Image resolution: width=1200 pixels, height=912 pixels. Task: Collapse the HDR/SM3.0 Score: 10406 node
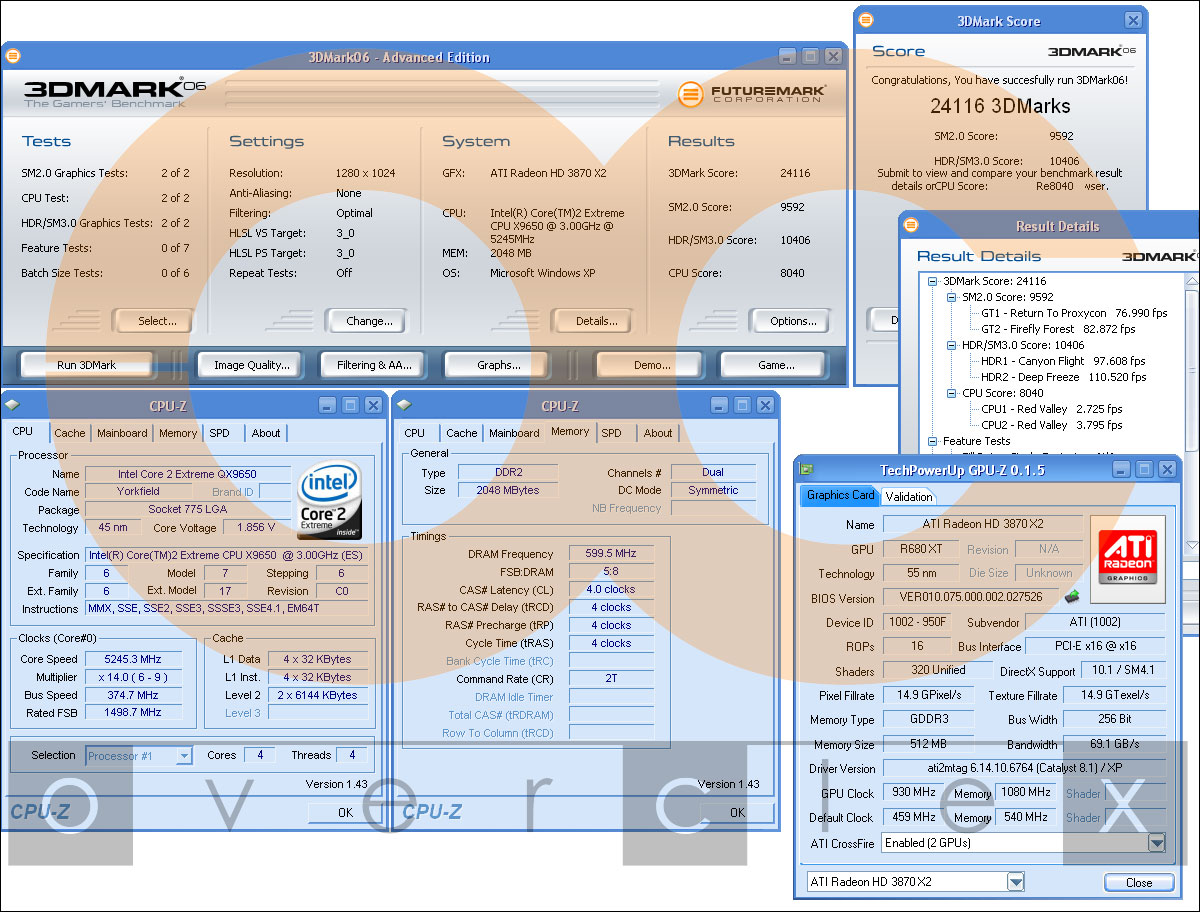pos(951,345)
